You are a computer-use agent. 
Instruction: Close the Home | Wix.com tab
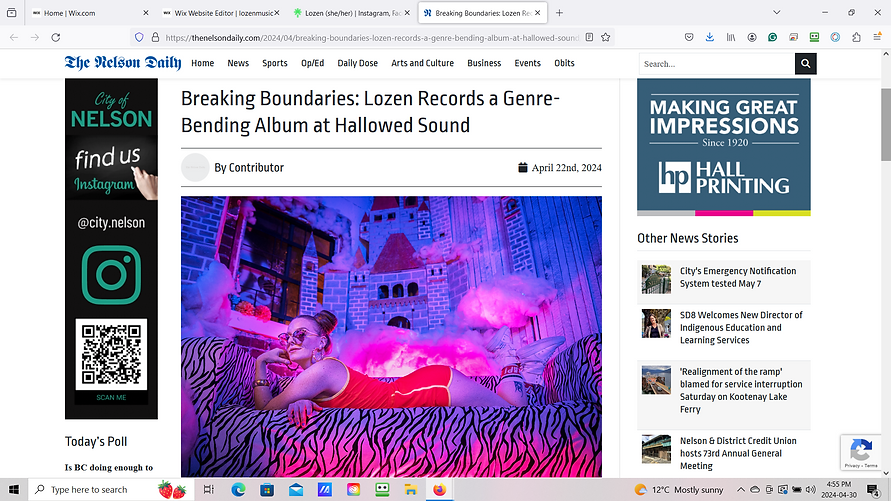click(x=145, y=12)
